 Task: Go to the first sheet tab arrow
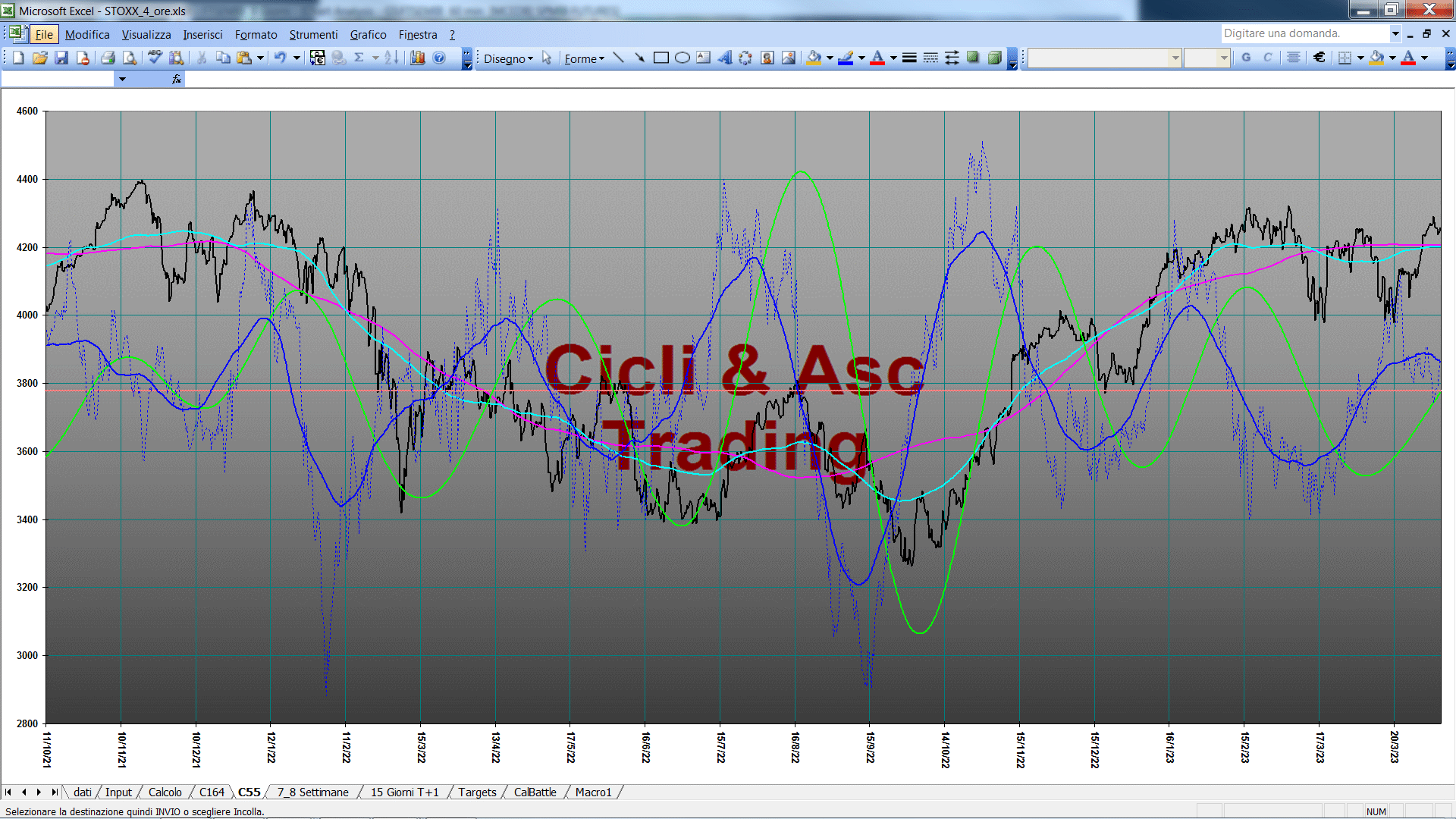pyautogui.click(x=8, y=792)
